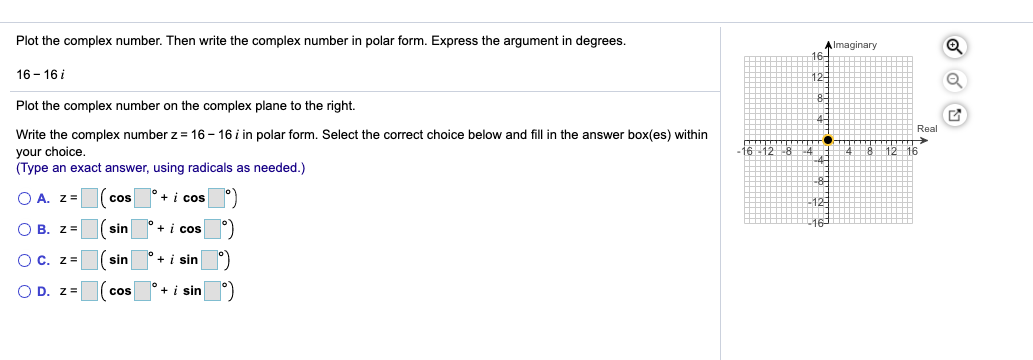Click first cos angle box in choice A
The image size is (1033, 360).
pyautogui.click(x=143, y=198)
